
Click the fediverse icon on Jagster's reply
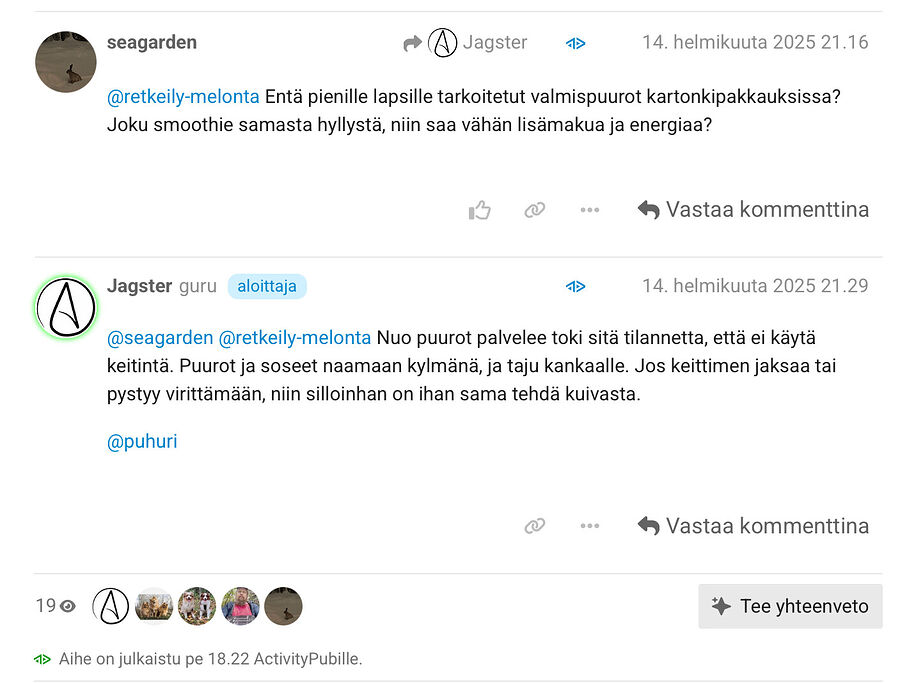(x=576, y=286)
